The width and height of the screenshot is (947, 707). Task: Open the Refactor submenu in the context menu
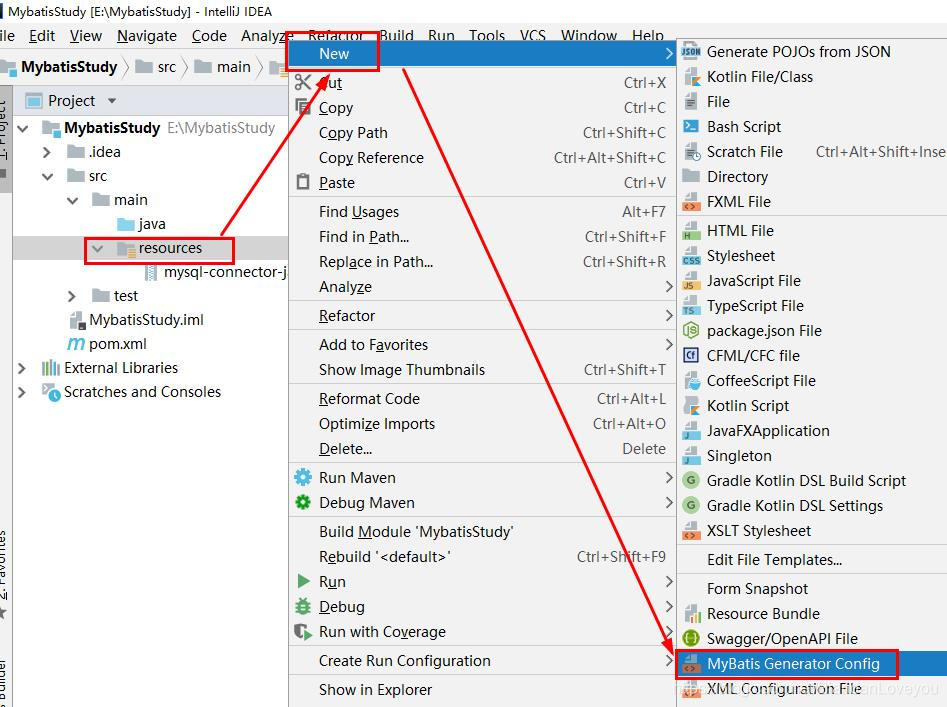pyautogui.click(x=481, y=316)
